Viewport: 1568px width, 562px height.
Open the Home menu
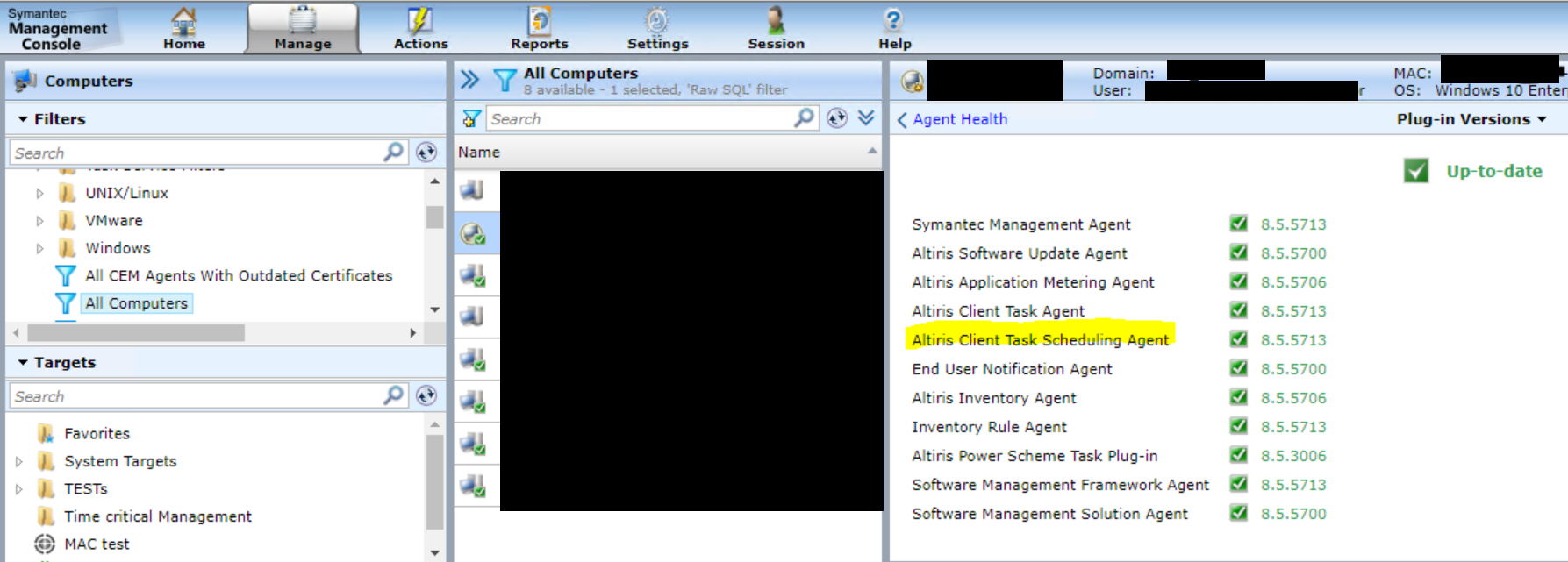(x=184, y=28)
